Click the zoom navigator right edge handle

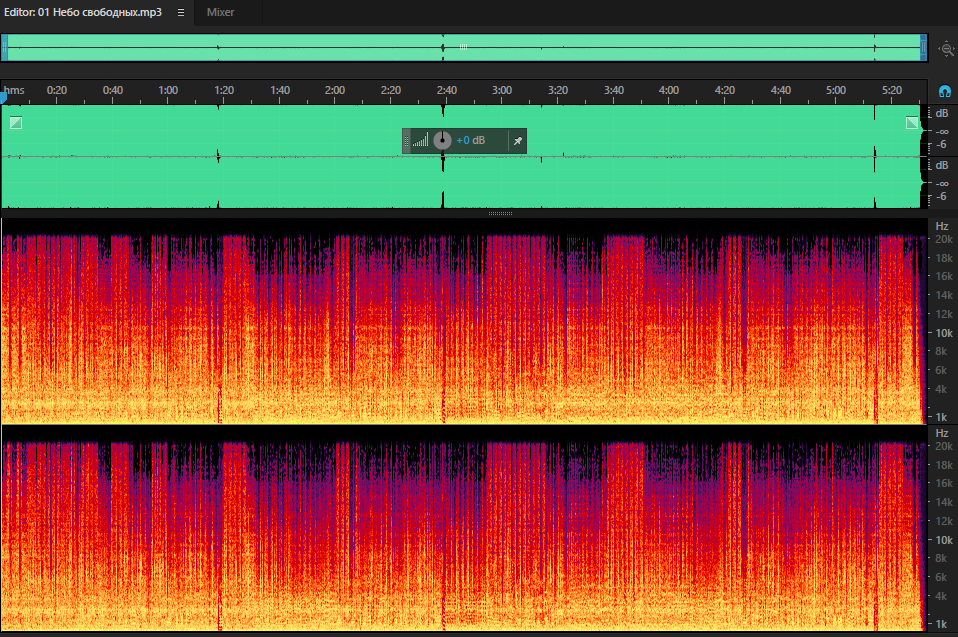click(x=923, y=48)
